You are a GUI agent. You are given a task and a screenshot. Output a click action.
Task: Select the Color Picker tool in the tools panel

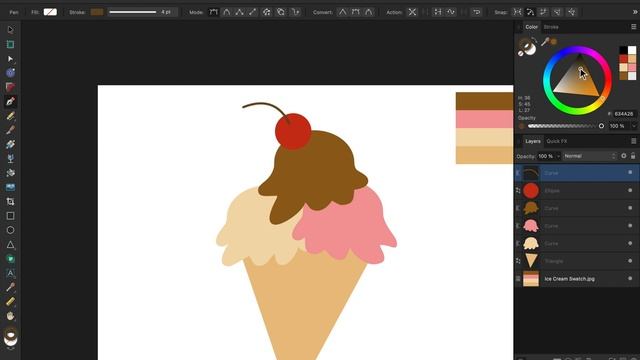tap(10, 287)
